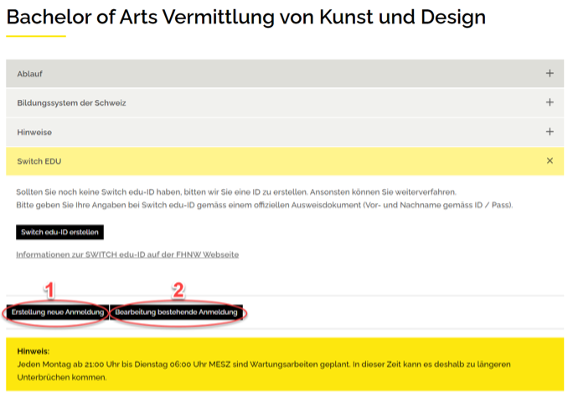Image resolution: width=568 pixels, height=400 pixels.
Task: Expand the Ablauf accordion row
Action: pos(285,74)
